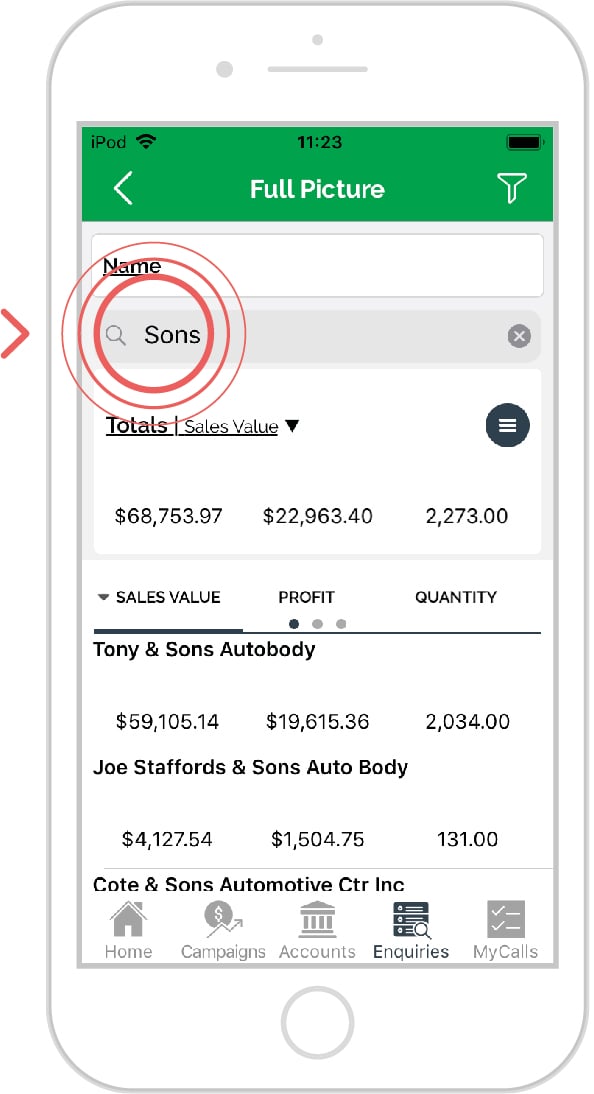This screenshot has width=594, height=1094.
Task: Click the magnifying glass search icon
Action: (116, 336)
